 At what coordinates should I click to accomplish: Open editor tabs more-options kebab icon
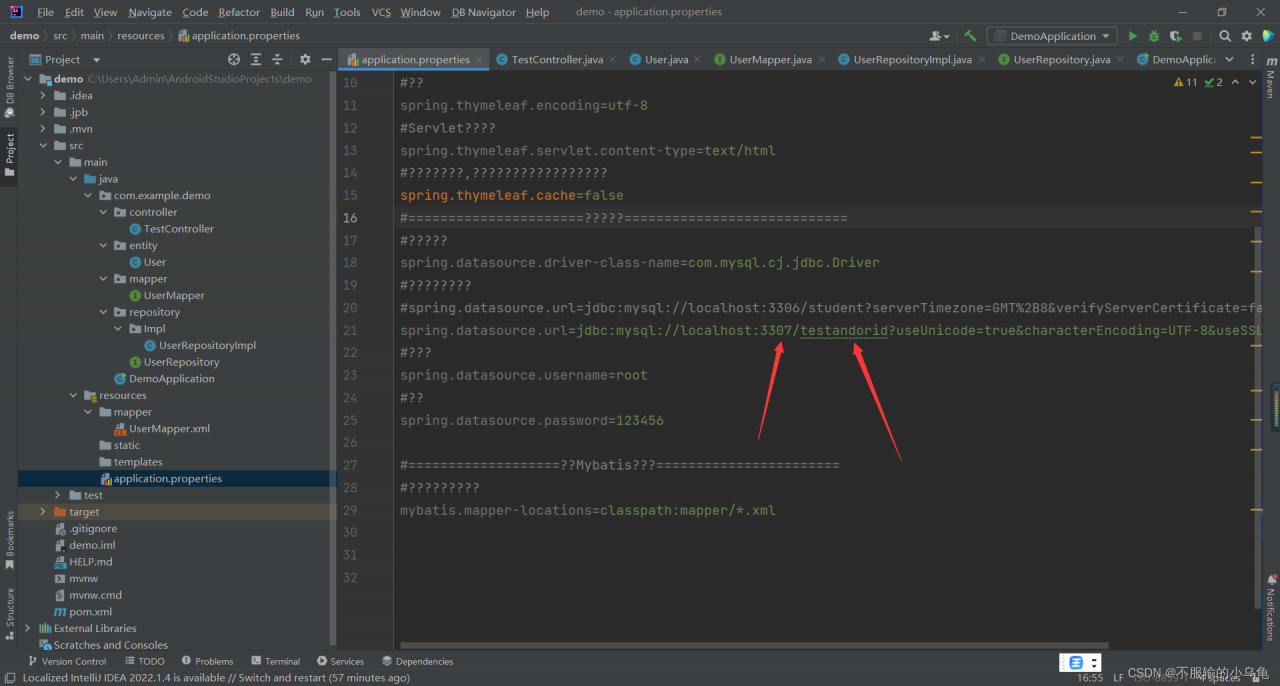click(x=1253, y=60)
